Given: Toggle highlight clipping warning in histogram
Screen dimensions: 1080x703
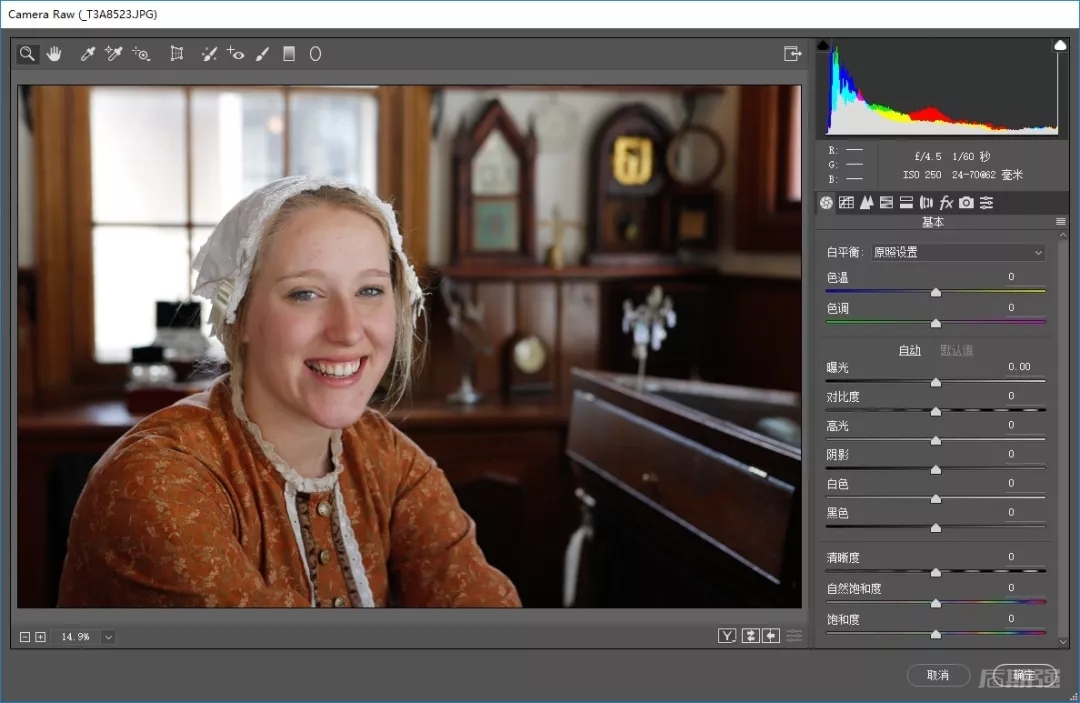Looking at the screenshot, I should coord(1060,46).
